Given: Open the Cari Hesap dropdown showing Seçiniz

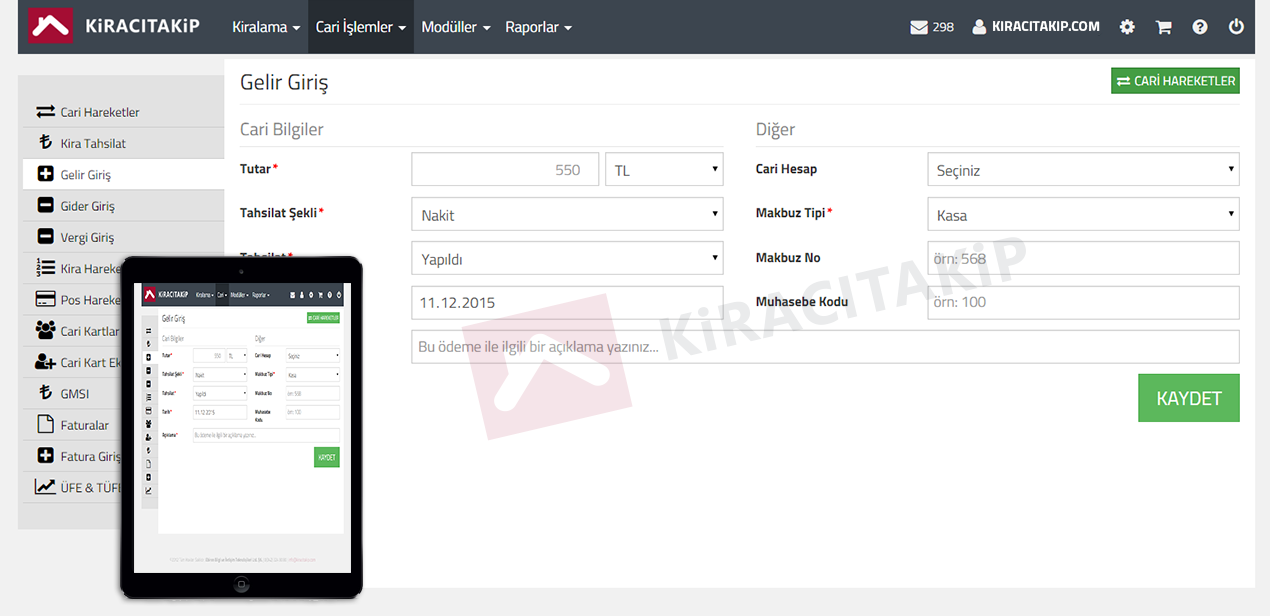Looking at the screenshot, I should pos(1083,170).
